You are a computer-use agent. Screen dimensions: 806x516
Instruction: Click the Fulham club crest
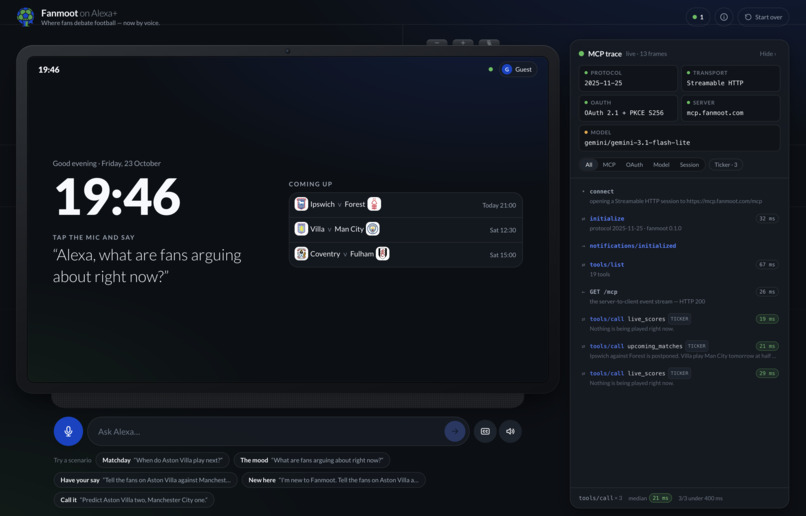(x=382, y=253)
